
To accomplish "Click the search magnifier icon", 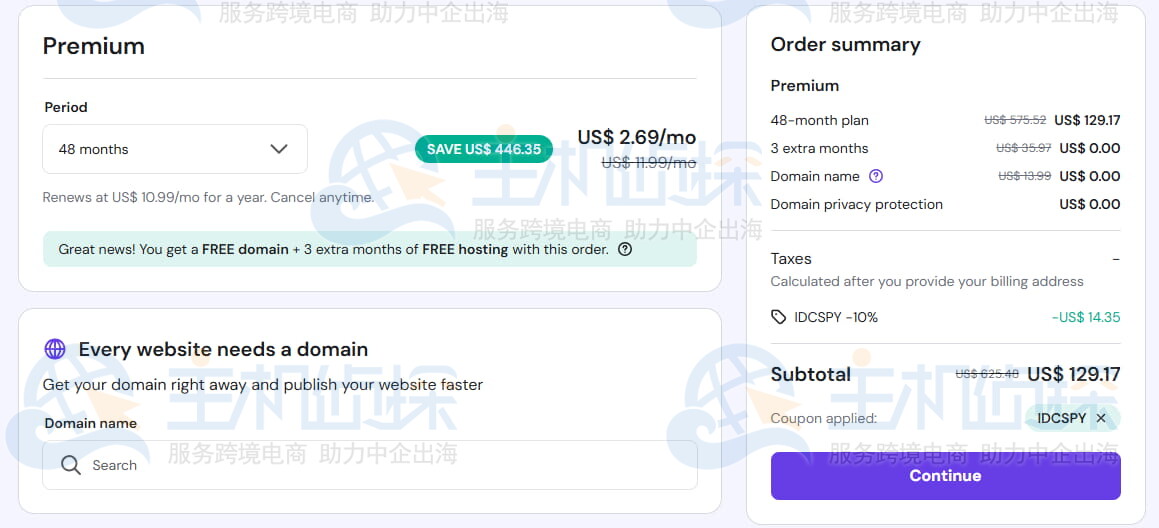I will coord(70,465).
